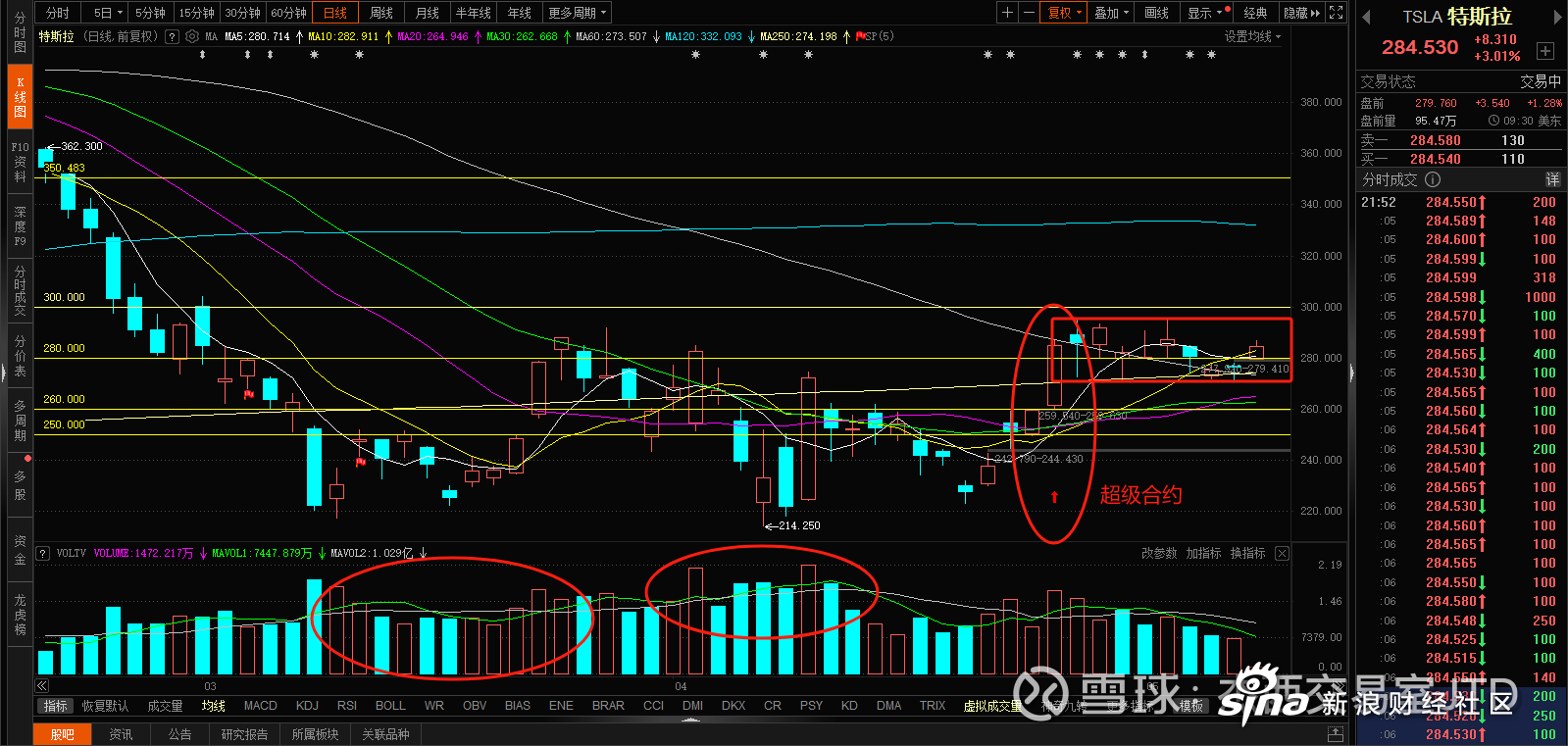The image size is (1568, 746).
Task: Toggle 模板 template option
Action: (1190, 706)
